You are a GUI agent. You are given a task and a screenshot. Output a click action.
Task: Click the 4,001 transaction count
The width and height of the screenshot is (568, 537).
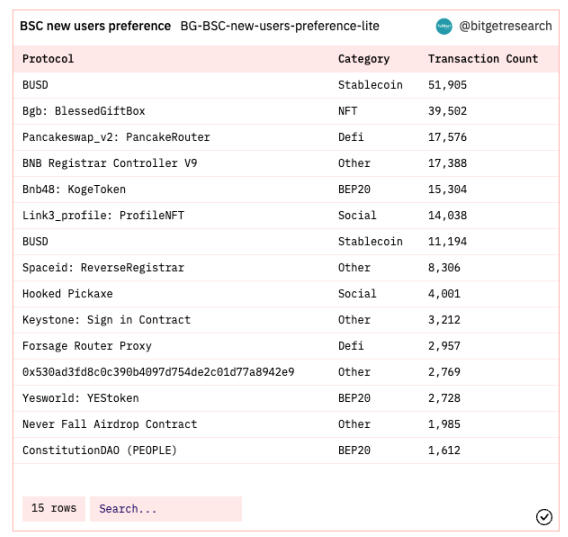coord(444,294)
